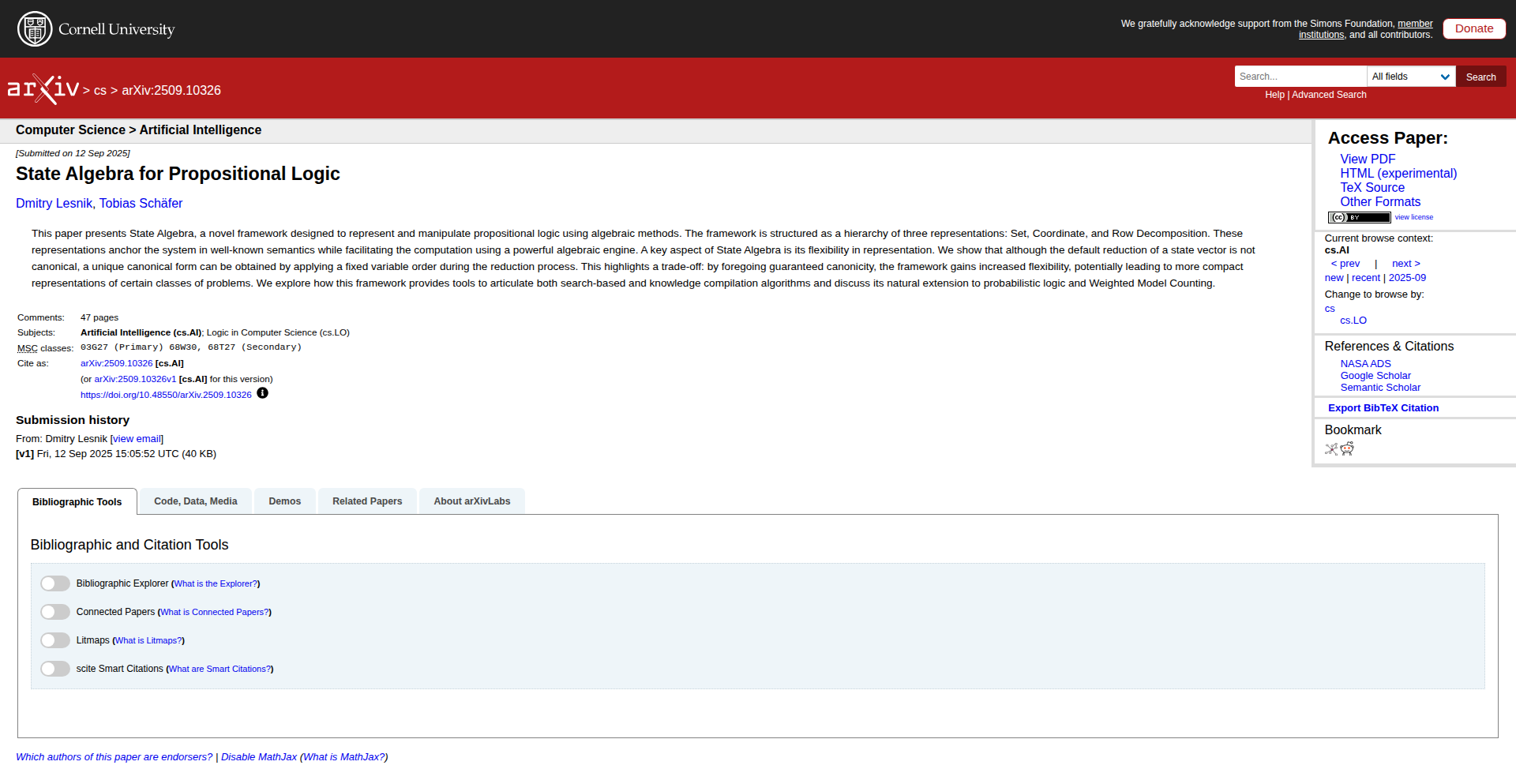Open Semantic Scholar citations
This screenshot has height=784, width=1516.
pos(1380,388)
